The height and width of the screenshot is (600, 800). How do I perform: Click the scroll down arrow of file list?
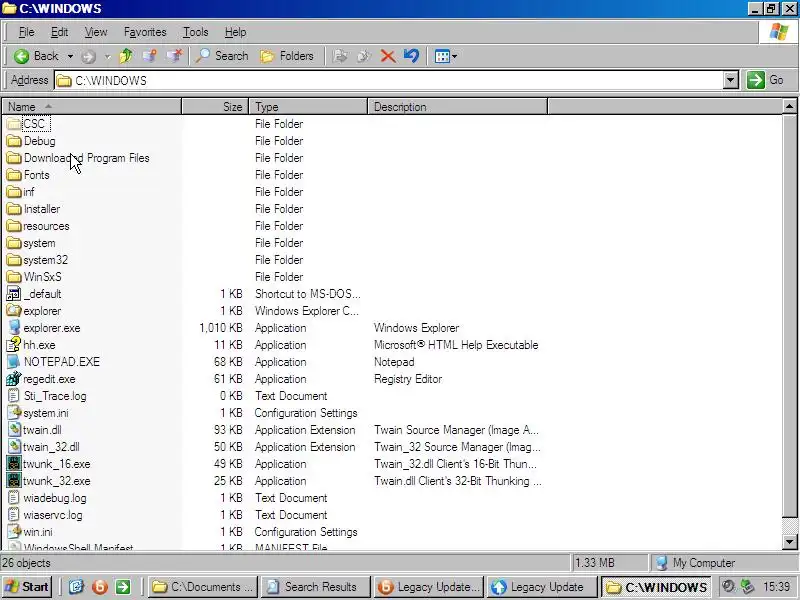789,542
